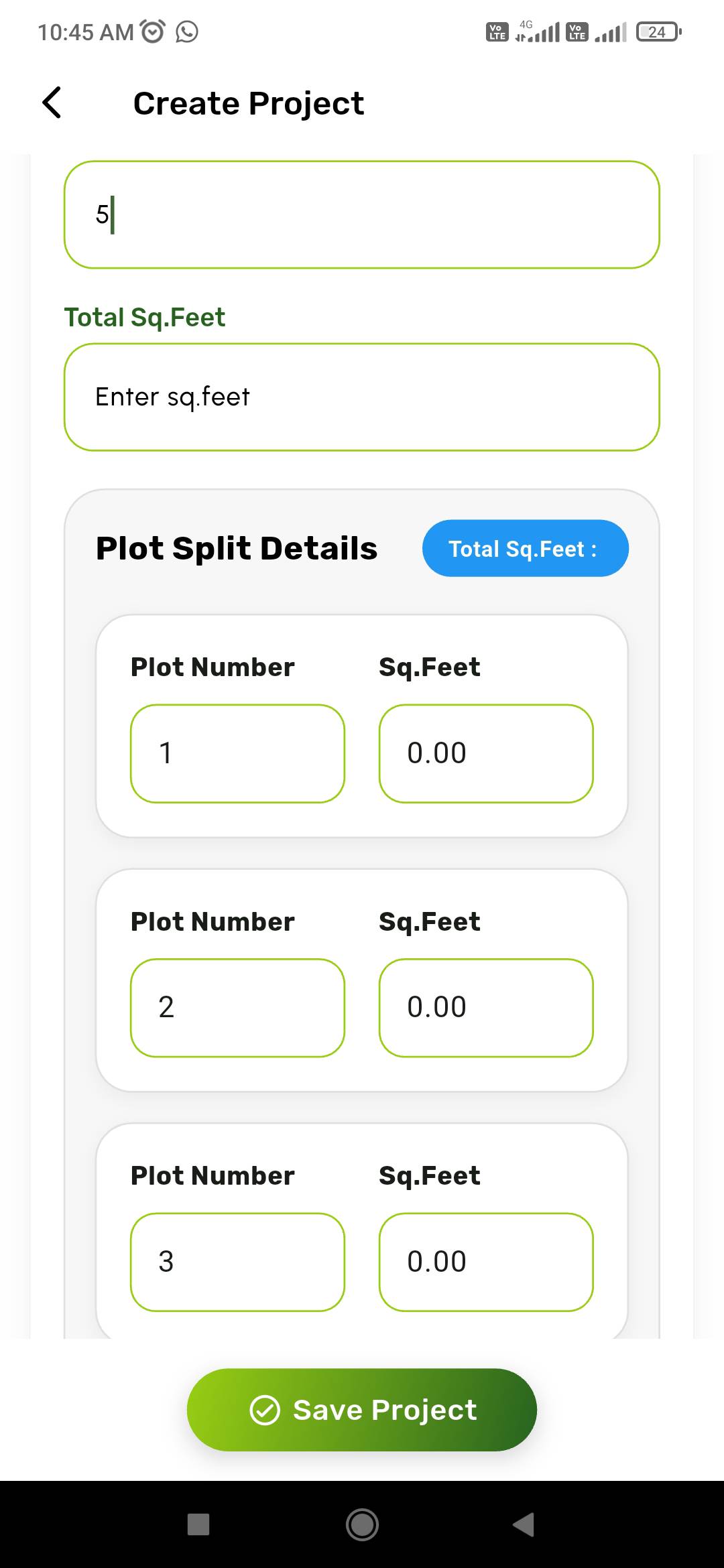Screen dimensions: 724x1568
Task: Tap the checkmark icon in Save Project
Action: [x=265, y=1410]
